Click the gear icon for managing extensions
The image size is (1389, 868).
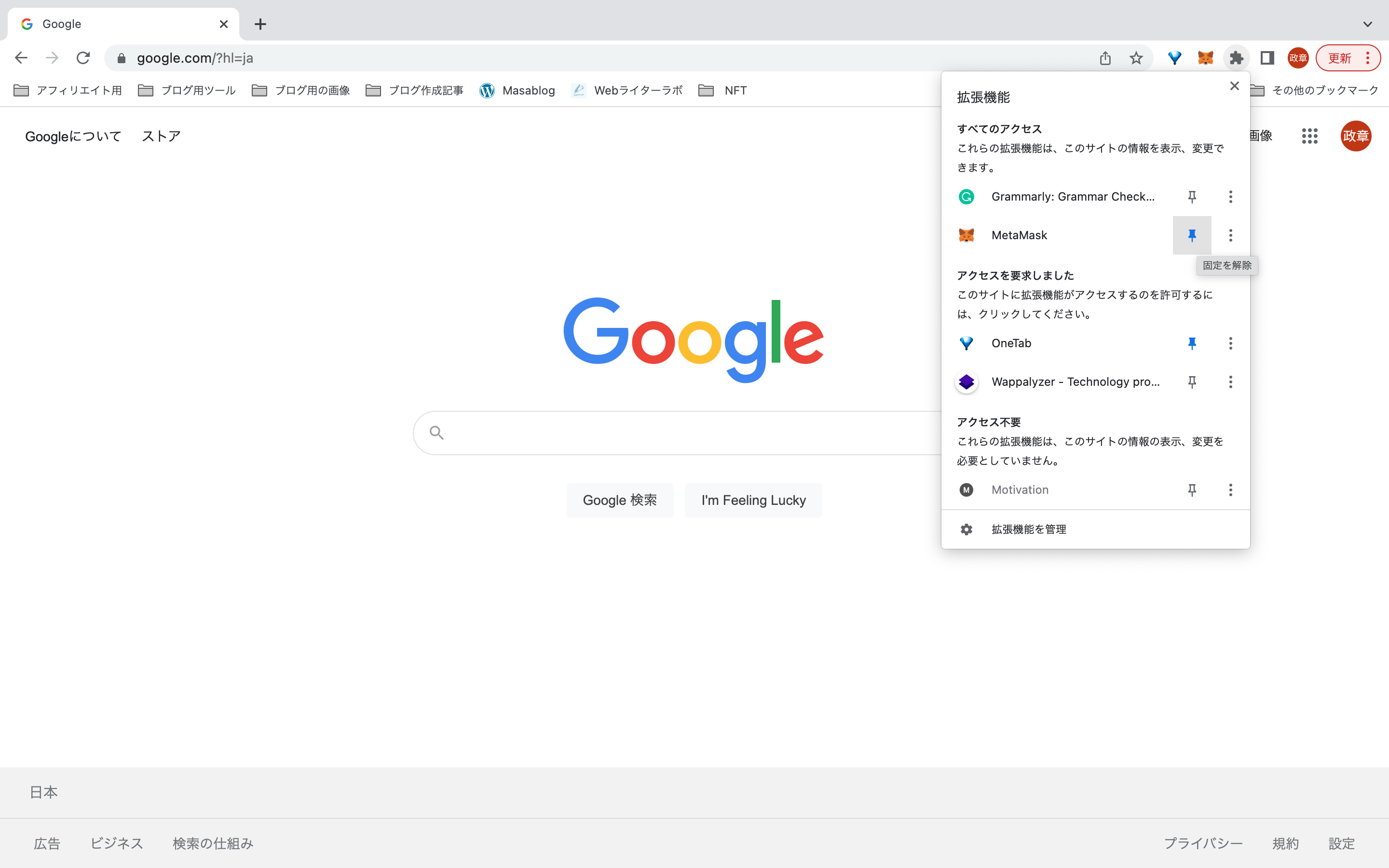(x=967, y=529)
